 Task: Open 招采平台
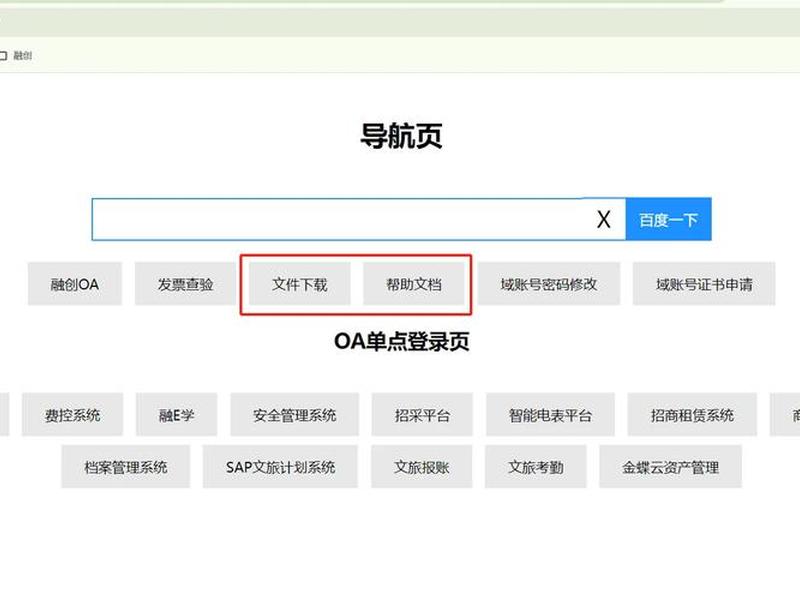pyautogui.click(x=422, y=414)
